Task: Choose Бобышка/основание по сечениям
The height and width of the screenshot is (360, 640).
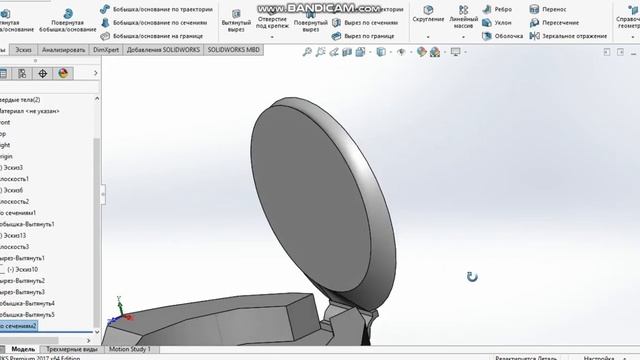Action: (x=154, y=22)
